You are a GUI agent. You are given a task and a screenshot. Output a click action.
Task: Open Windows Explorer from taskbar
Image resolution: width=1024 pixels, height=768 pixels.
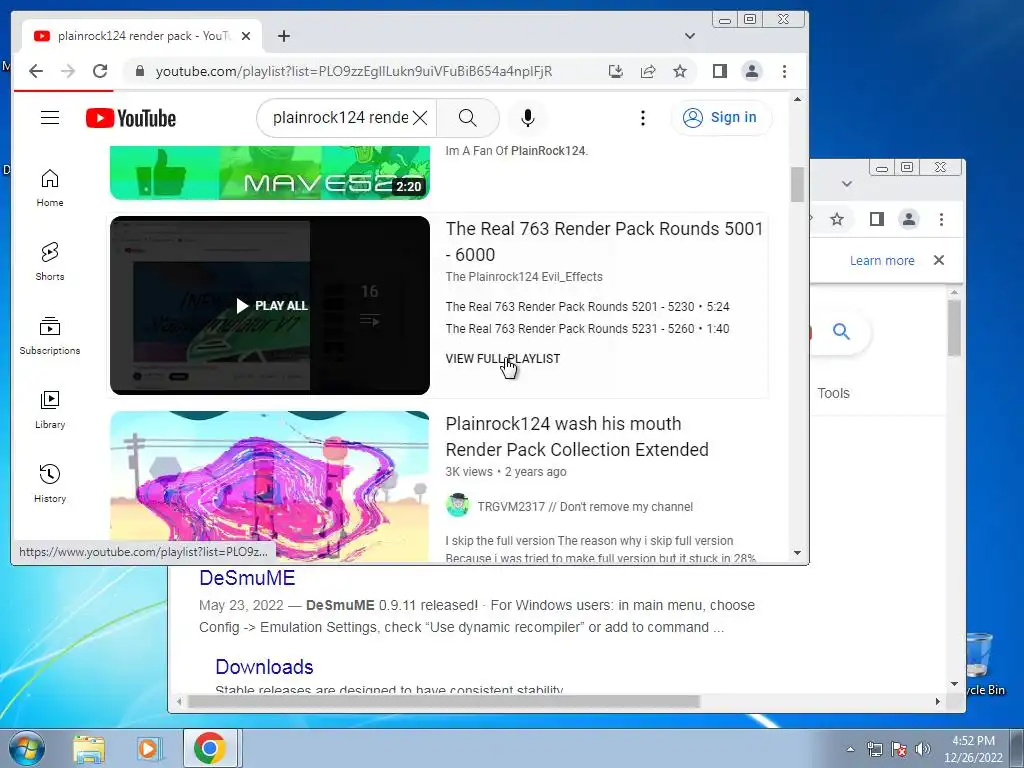click(x=89, y=749)
